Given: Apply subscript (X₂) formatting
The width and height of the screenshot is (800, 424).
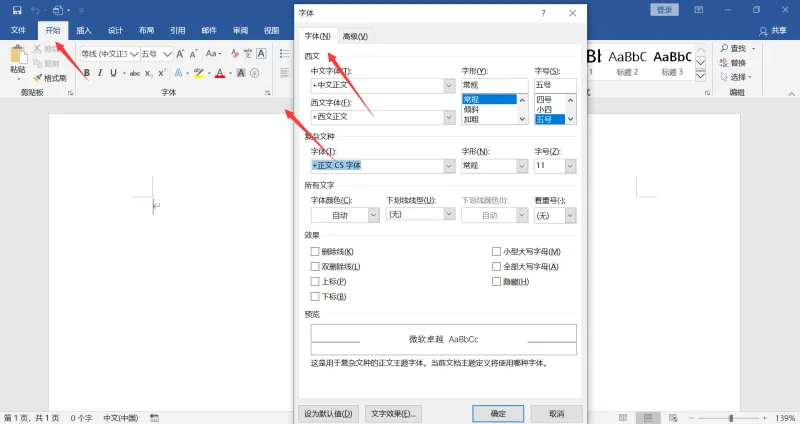Looking at the screenshot, I should click(x=148, y=73).
